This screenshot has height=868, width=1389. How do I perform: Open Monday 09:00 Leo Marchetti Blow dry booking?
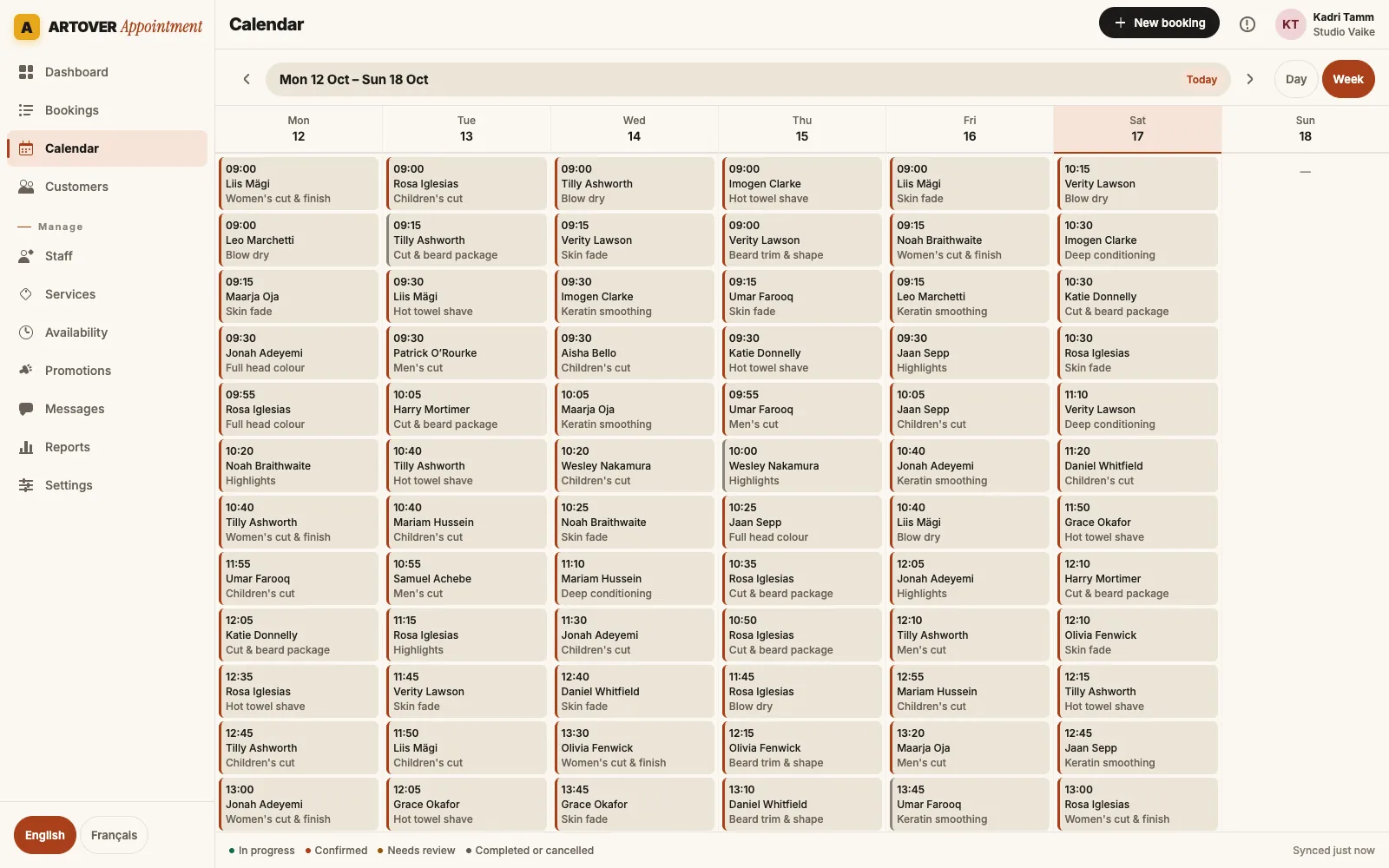299,240
